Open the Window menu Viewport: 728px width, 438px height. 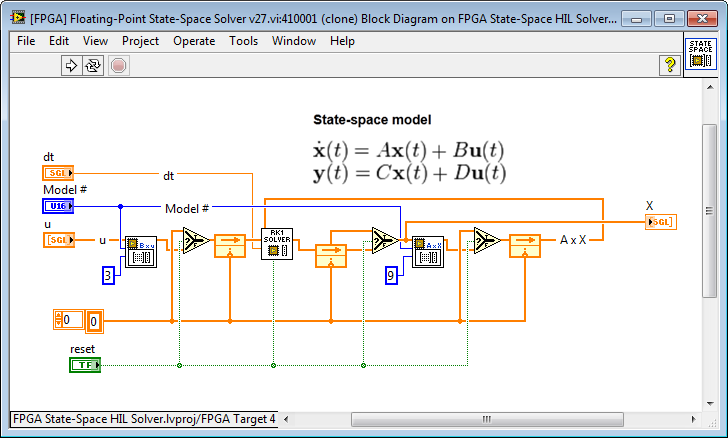click(x=294, y=41)
